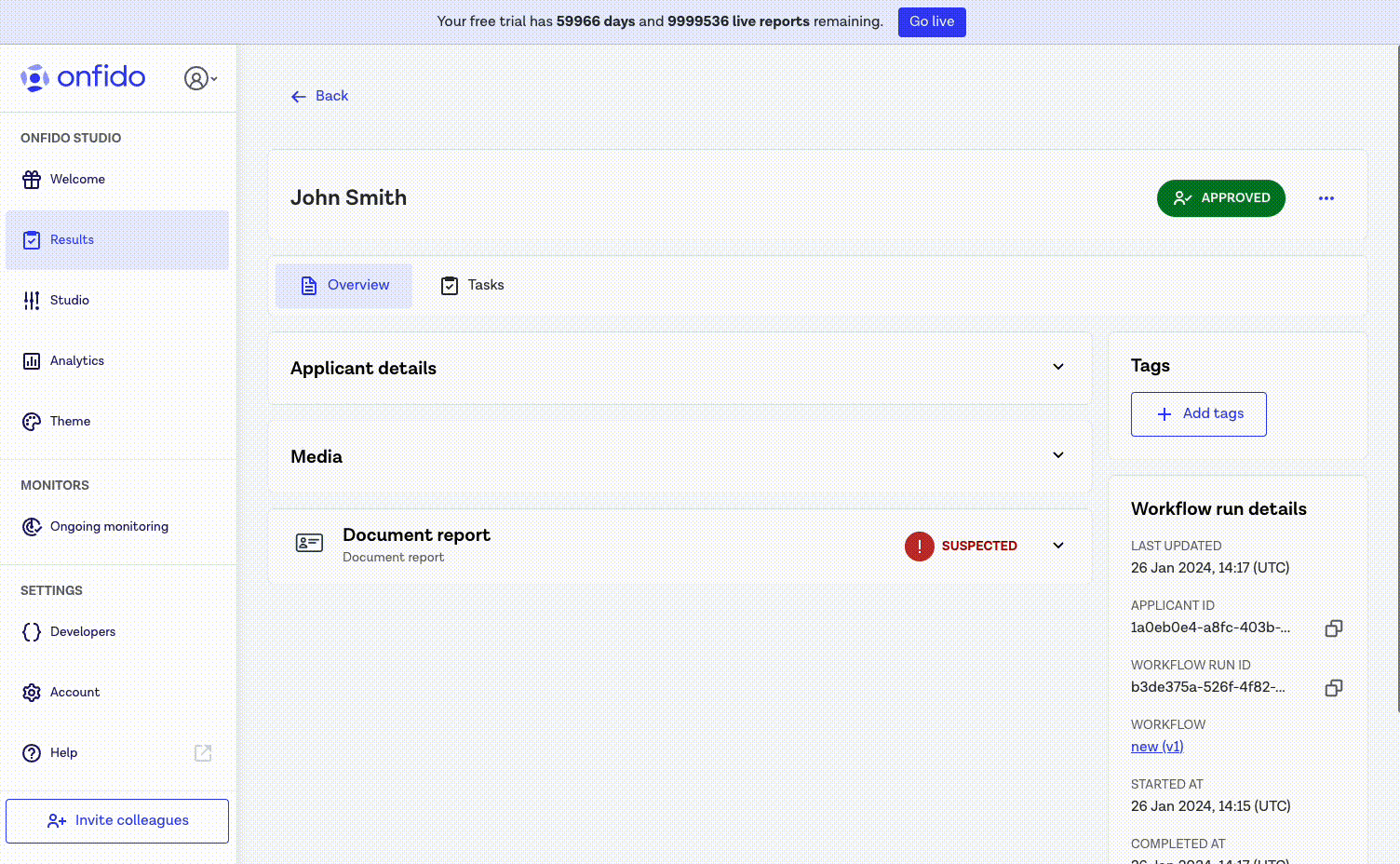Expand the suspected Document report
Image resolution: width=1400 pixels, height=864 pixels.
click(1057, 545)
